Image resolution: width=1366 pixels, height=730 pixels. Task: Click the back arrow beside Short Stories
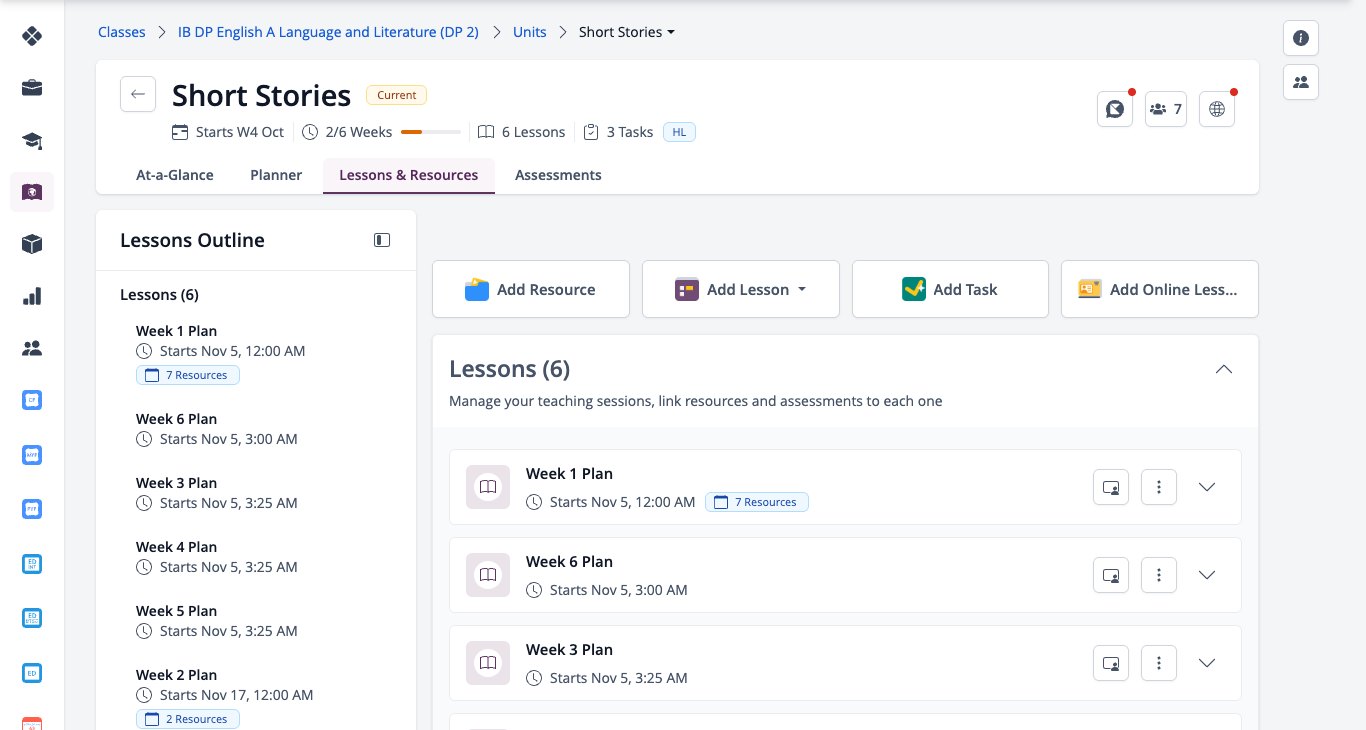(x=138, y=94)
